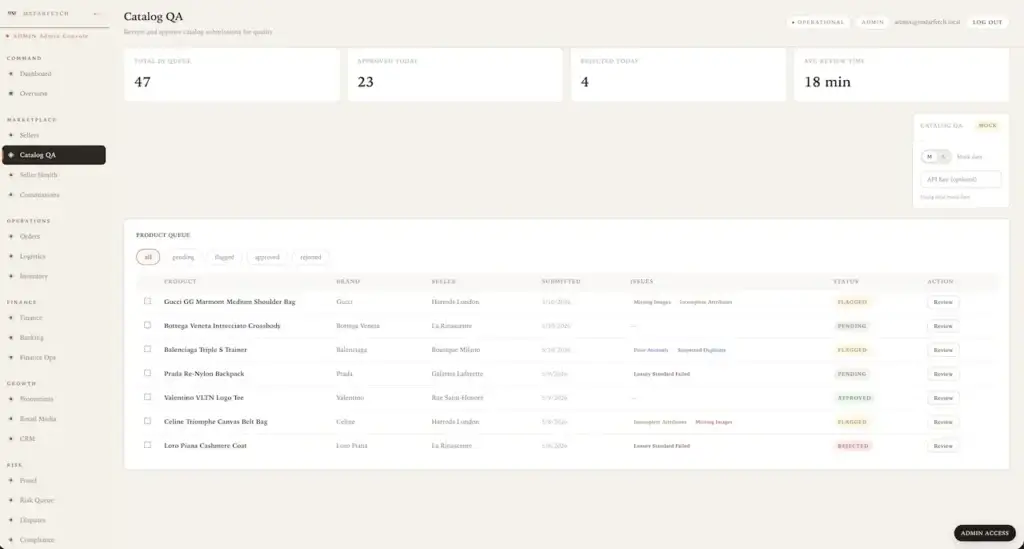The height and width of the screenshot is (549, 1024).
Task: Review the Gucci GG Marmont submission
Action: 943,302
